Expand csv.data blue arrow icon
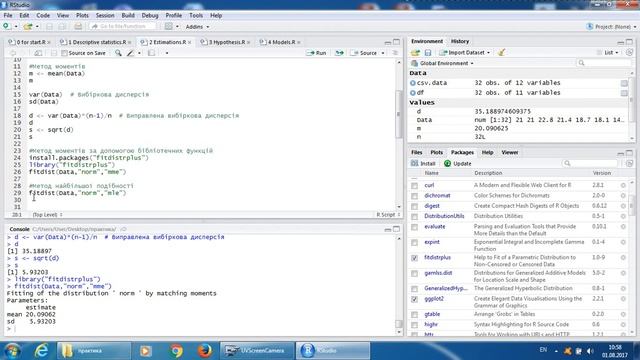Image resolution: width=640 pixels, height=360 pixels. click(413, 83)
